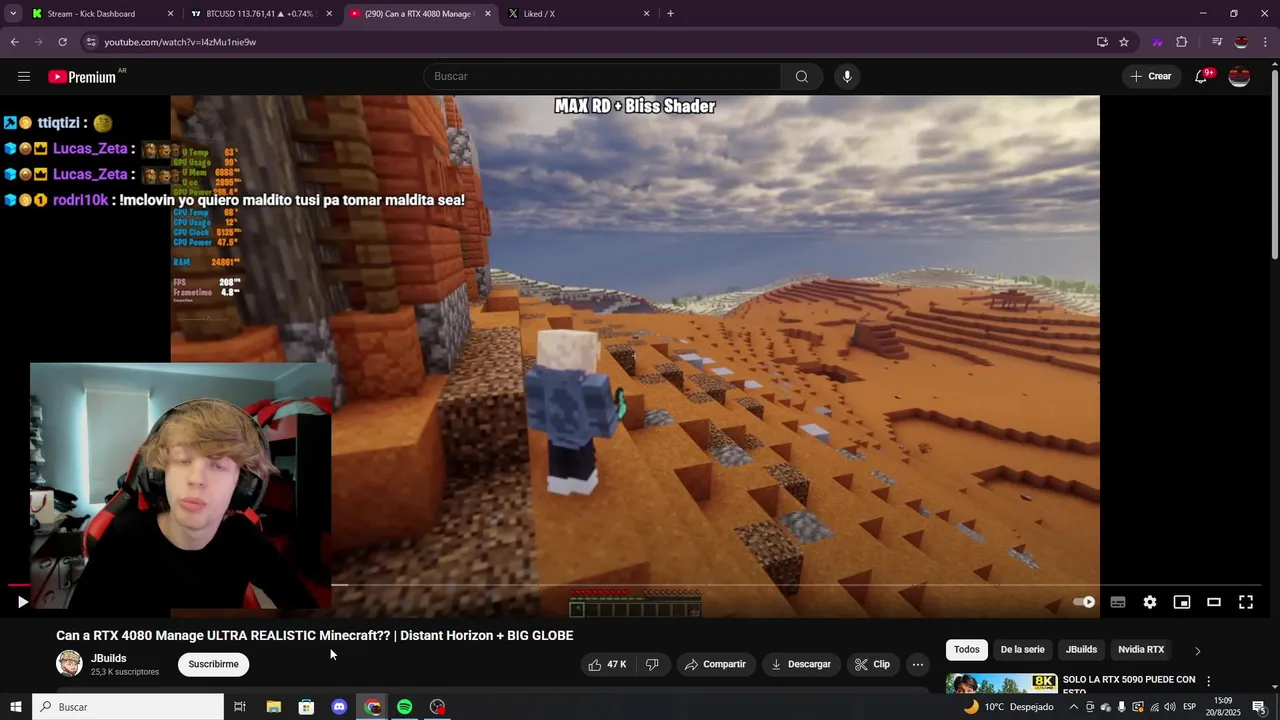Install app icon in address bar
This screenshot has height=720, width=1280.
click(1102, 42)
